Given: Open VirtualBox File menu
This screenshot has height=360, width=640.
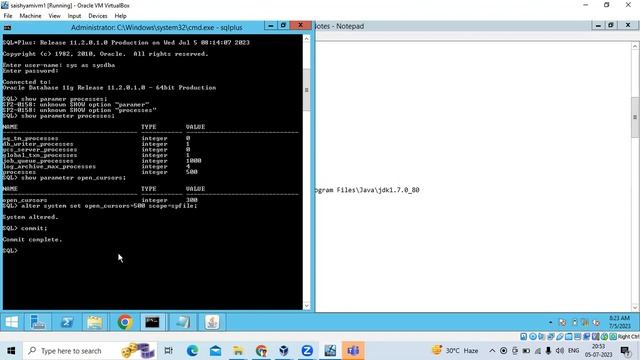Looking at the screenshot, I should (x=8, y=16).
